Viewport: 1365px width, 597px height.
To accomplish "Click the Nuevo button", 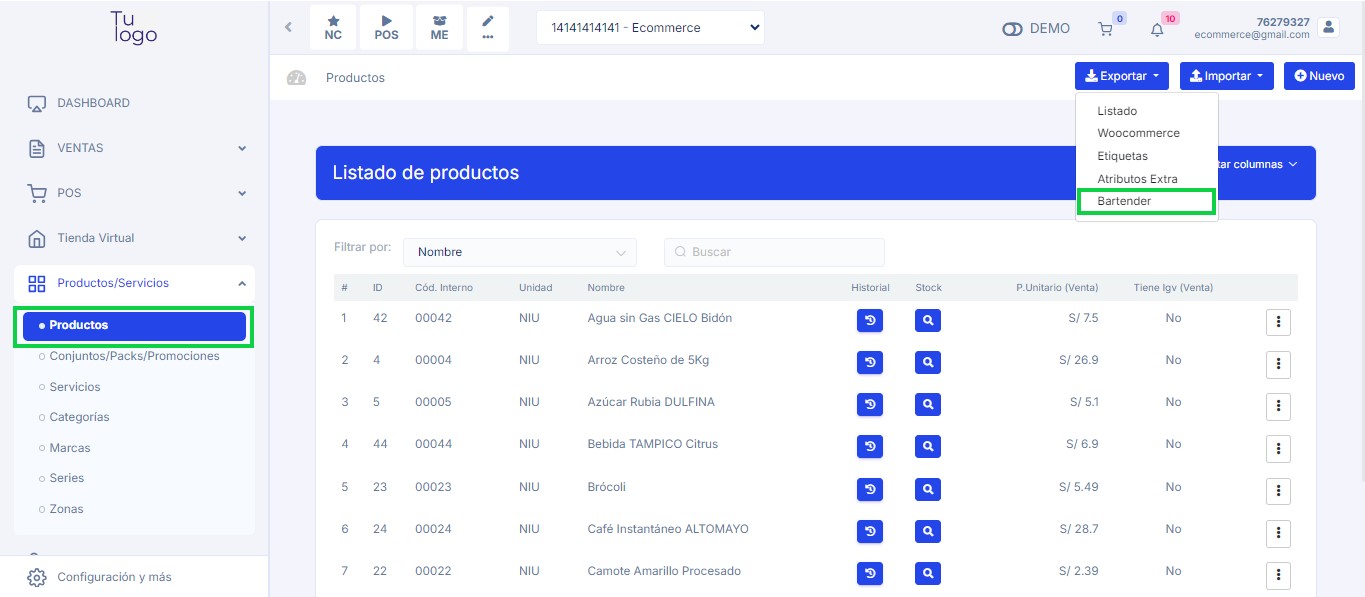I will click(1318, 76).
